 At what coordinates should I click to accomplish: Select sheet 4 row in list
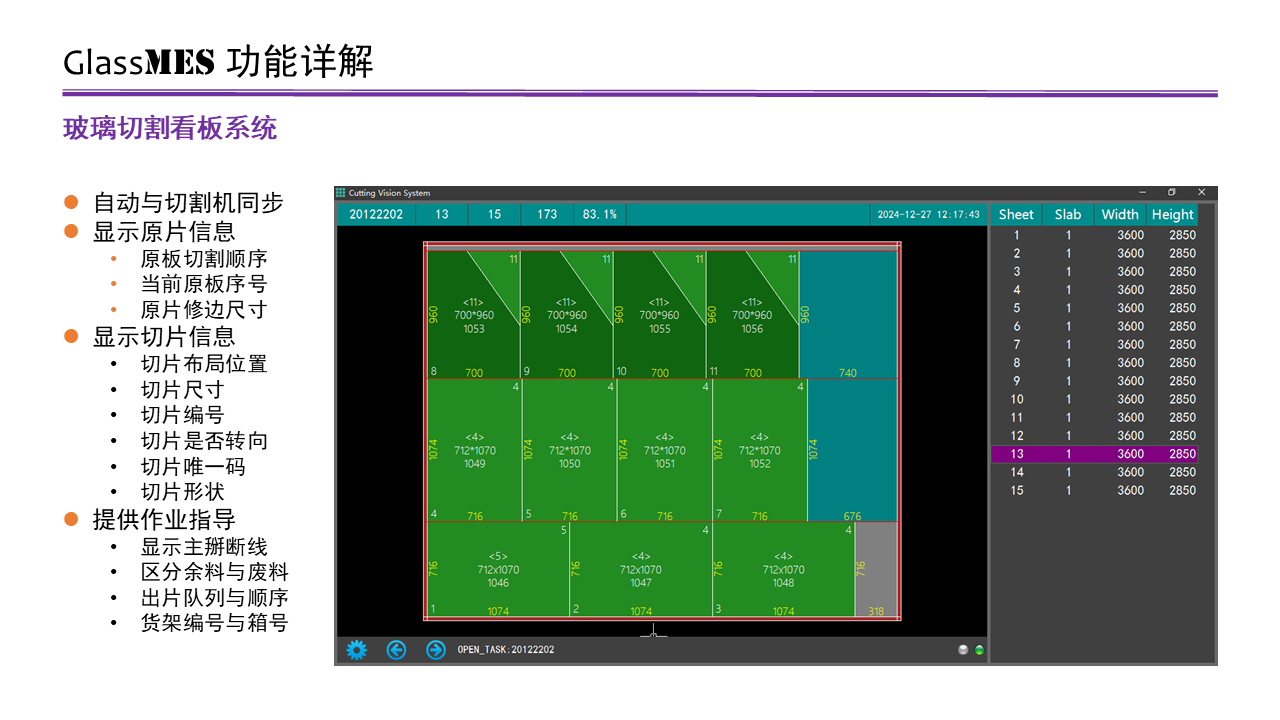click(x=1094, y=290)
